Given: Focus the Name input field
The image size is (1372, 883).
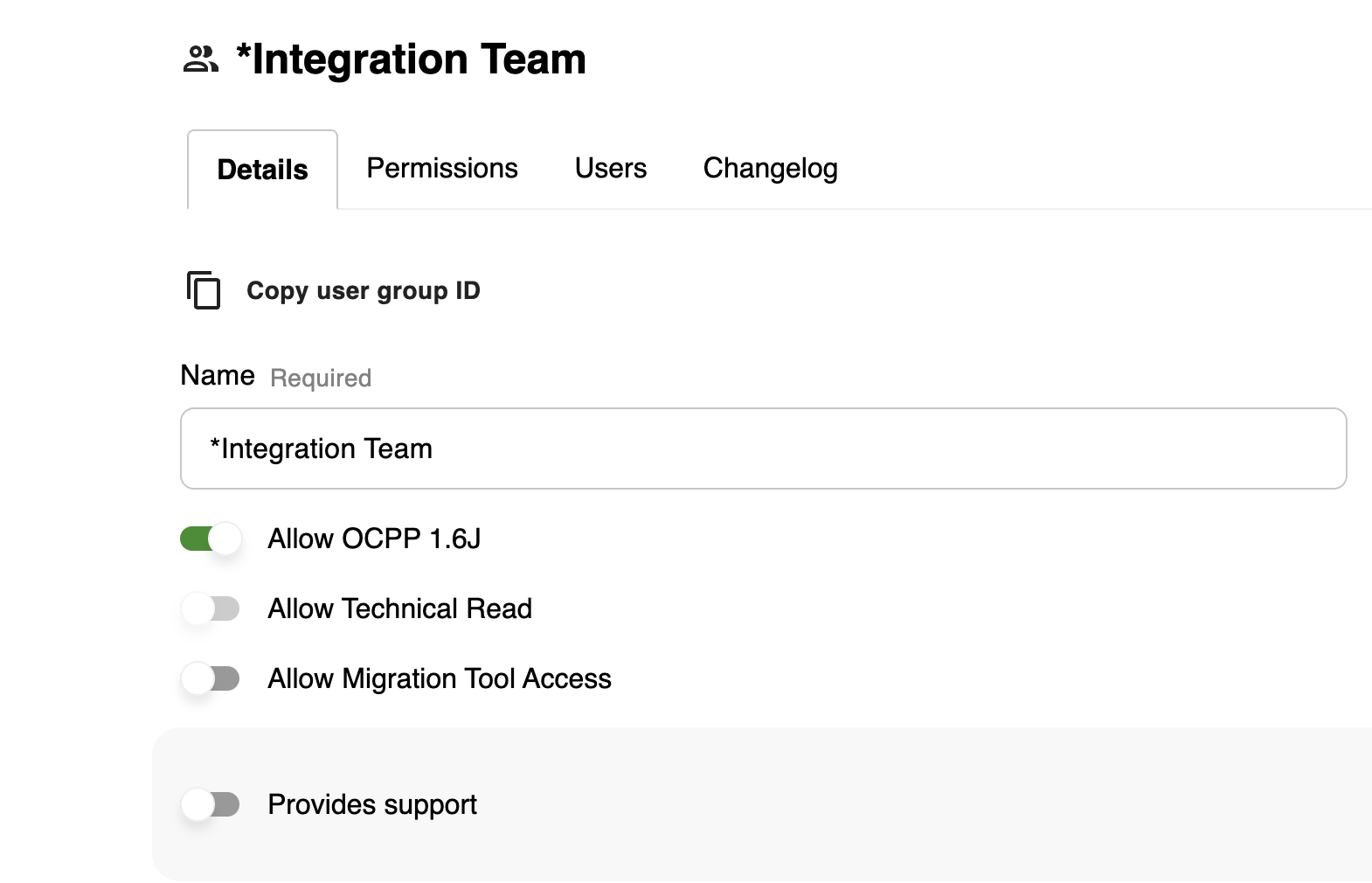Looking at the screenshot, I should point(763,448).
